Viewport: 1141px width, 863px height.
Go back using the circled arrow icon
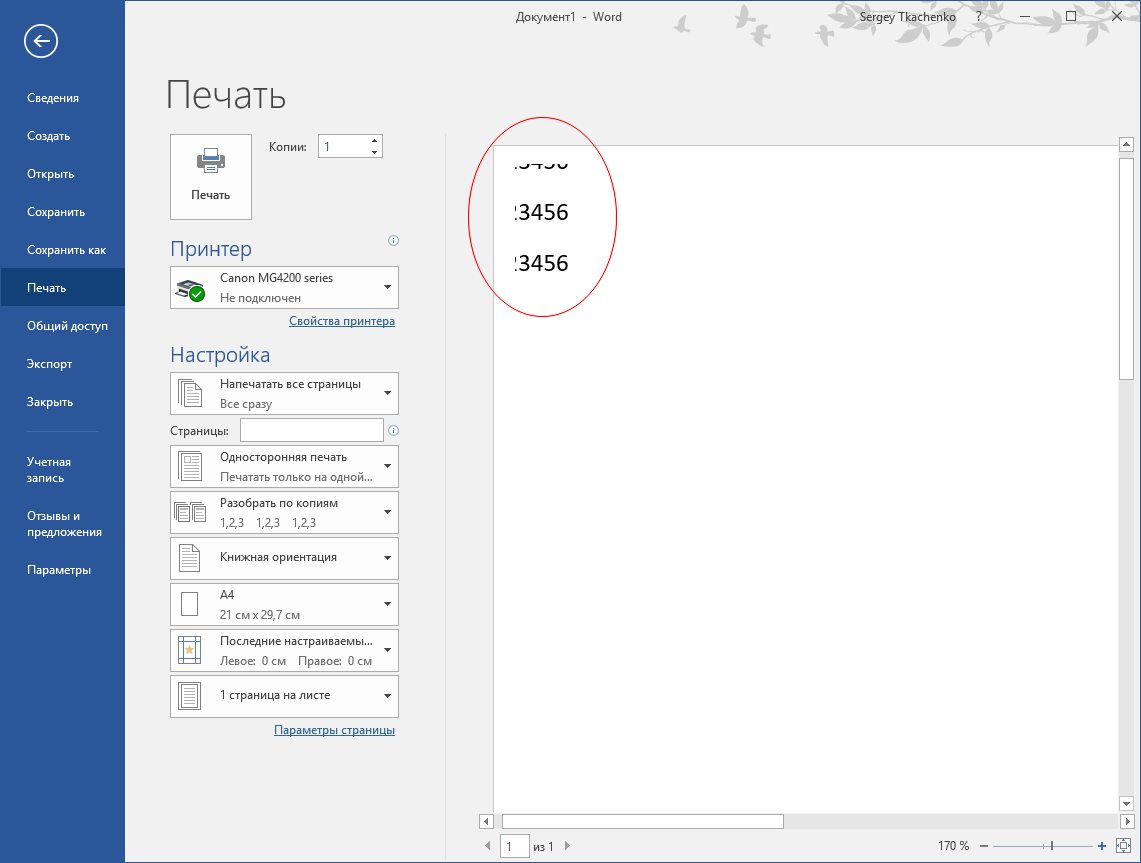41,41
